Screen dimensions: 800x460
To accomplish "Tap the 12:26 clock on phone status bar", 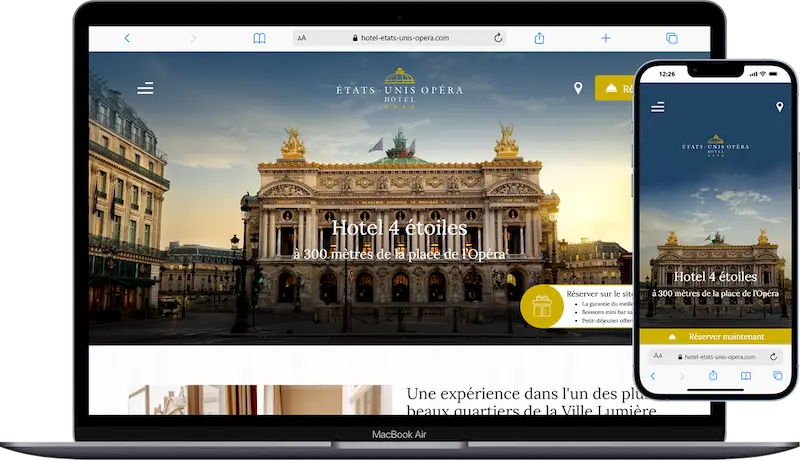I will tap(667, 74).
